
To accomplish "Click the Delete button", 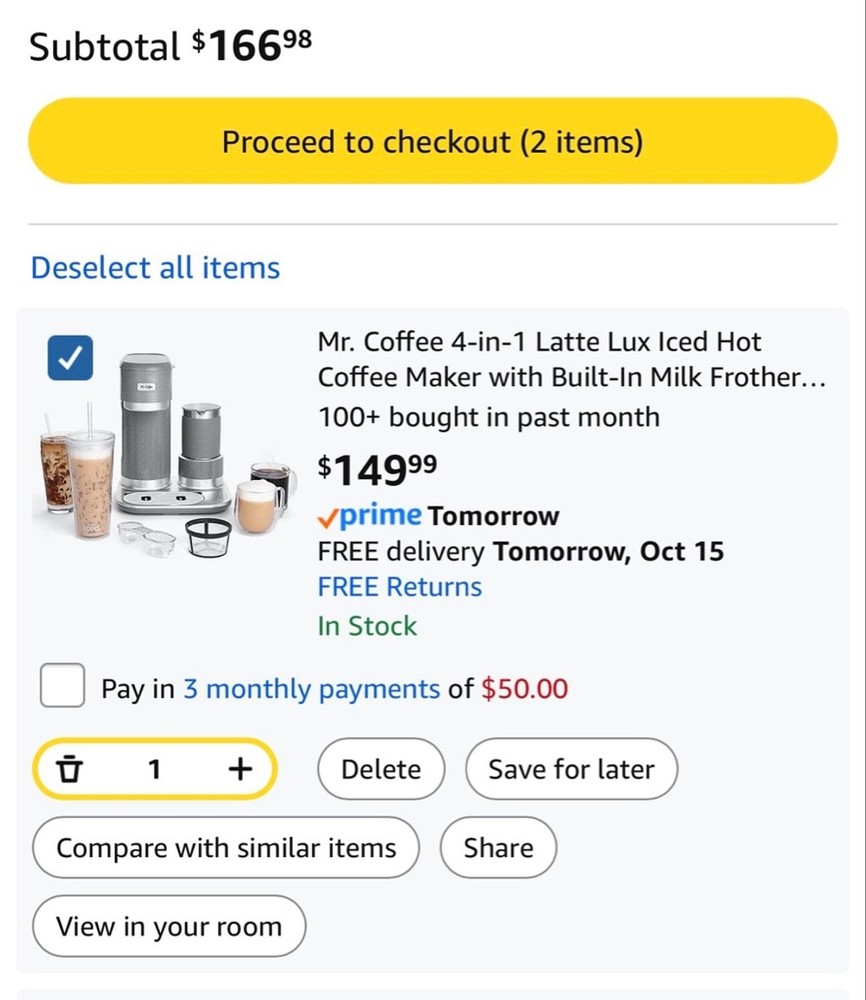I will tap(381, 769).
